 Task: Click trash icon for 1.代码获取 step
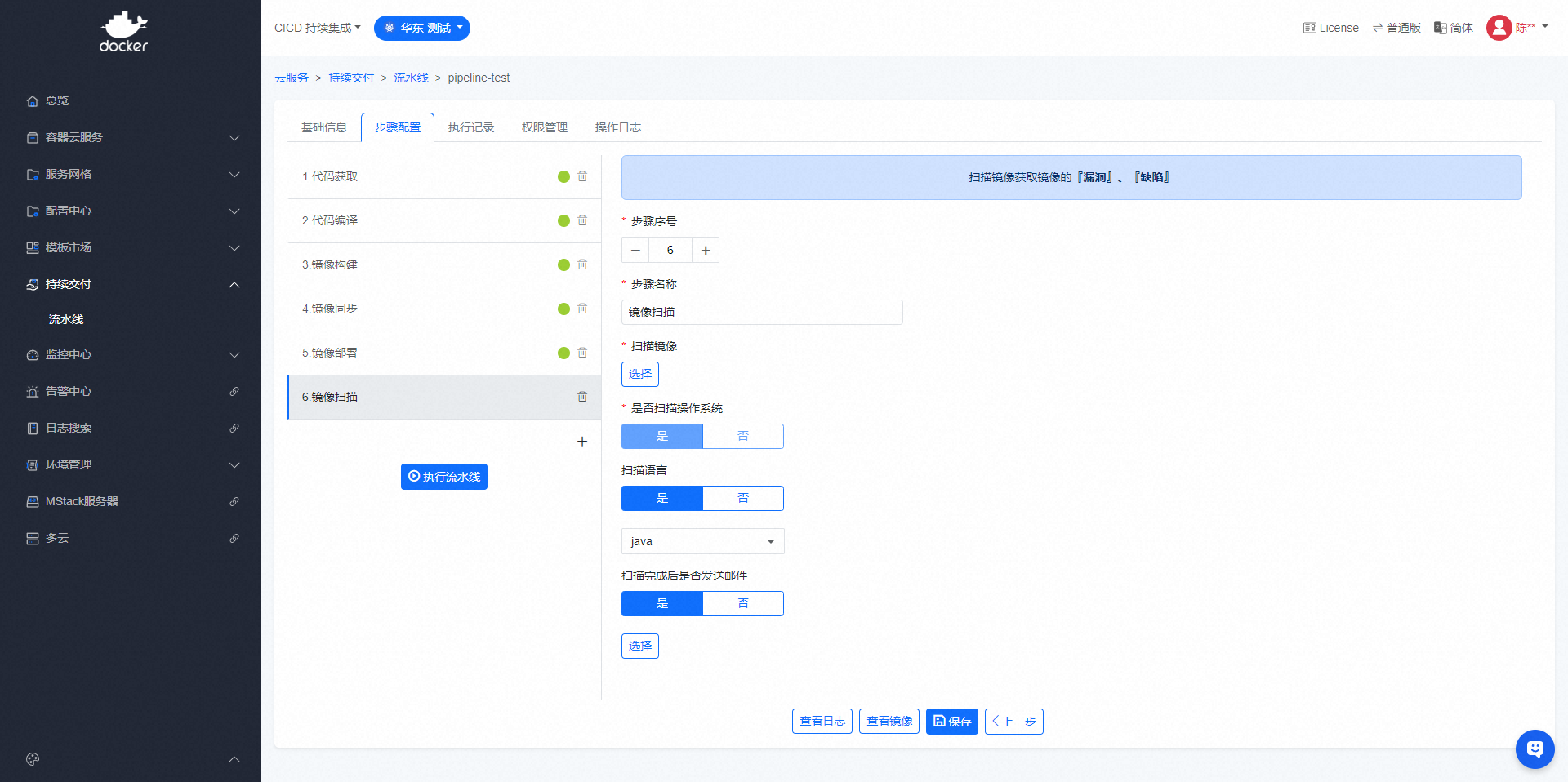point(582,176)
